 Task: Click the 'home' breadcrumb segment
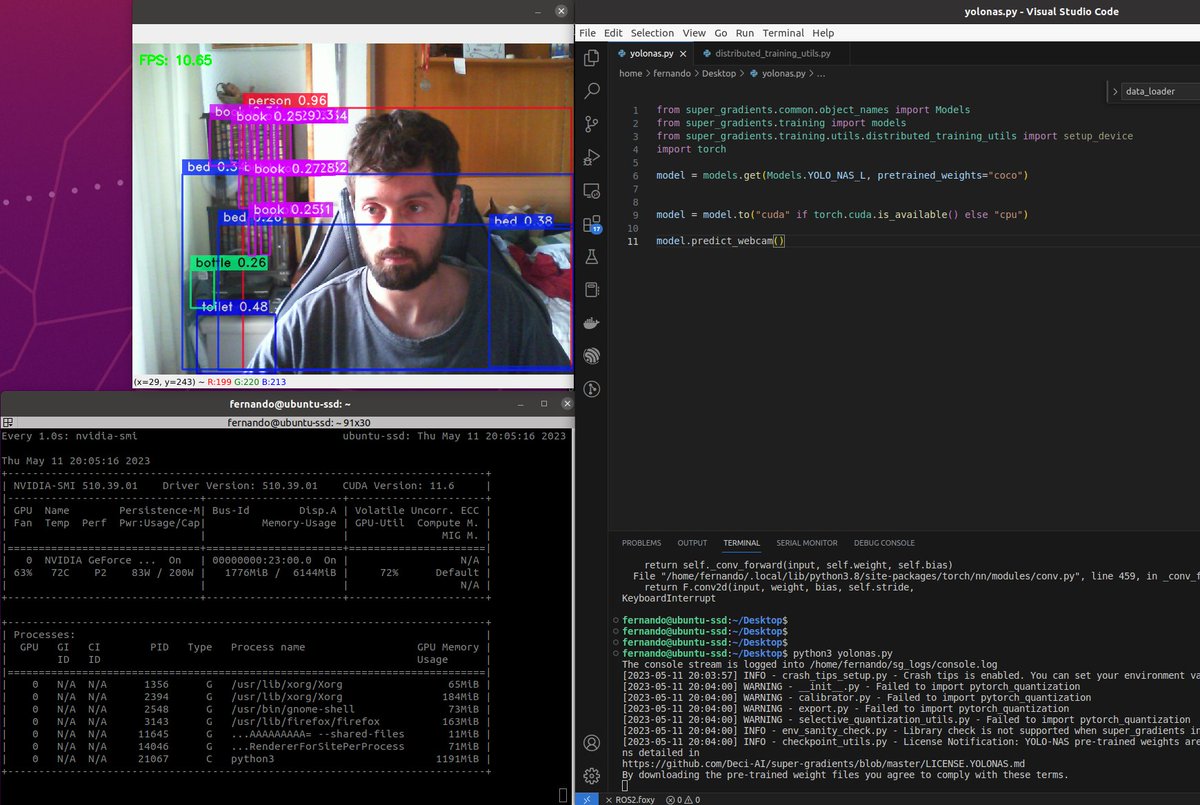pos(630,73)
